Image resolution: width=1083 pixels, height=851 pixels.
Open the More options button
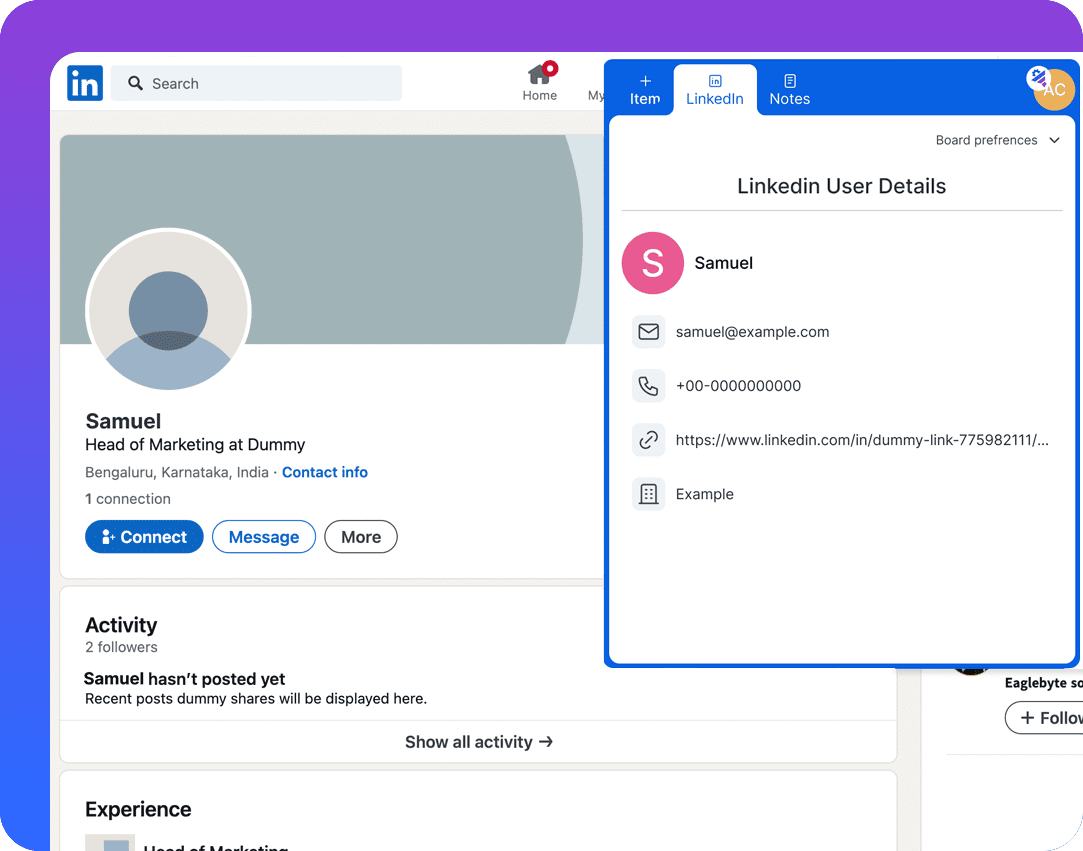pyautogui.click(x=361, y=537)
